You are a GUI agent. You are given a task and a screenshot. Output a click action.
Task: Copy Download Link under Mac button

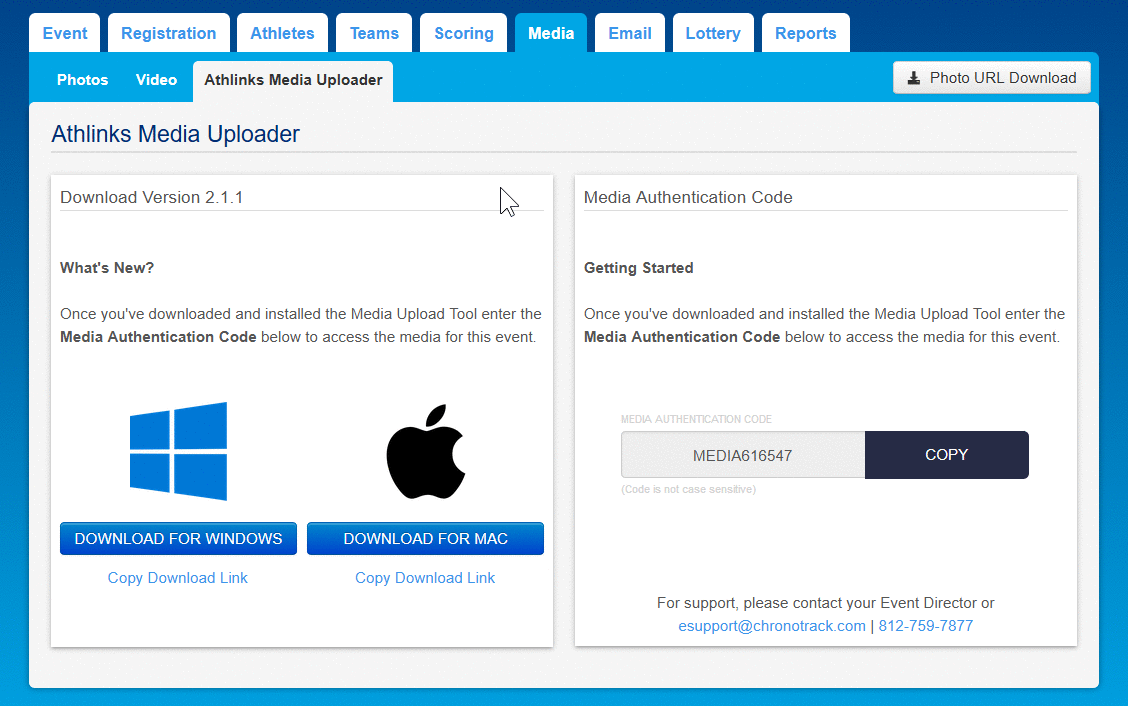[x=425, y=578]
